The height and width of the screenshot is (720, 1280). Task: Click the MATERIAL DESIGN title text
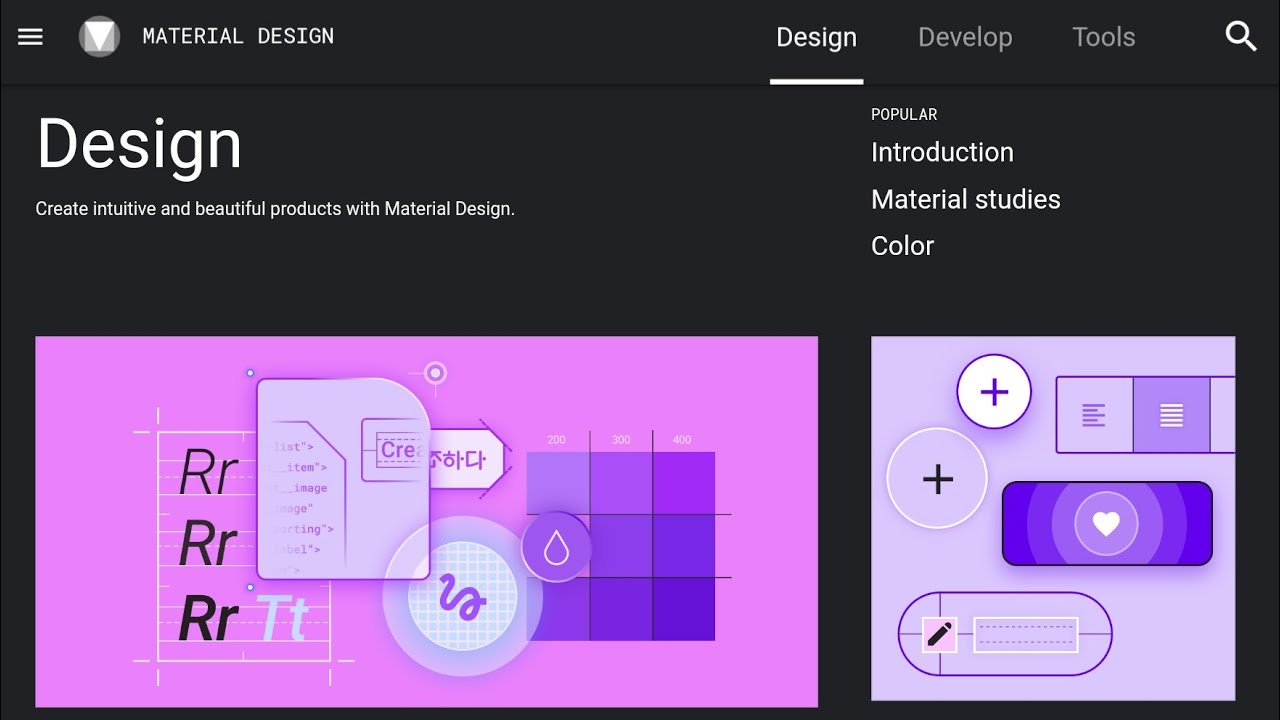pyautogui.click(x=238, y=37)
